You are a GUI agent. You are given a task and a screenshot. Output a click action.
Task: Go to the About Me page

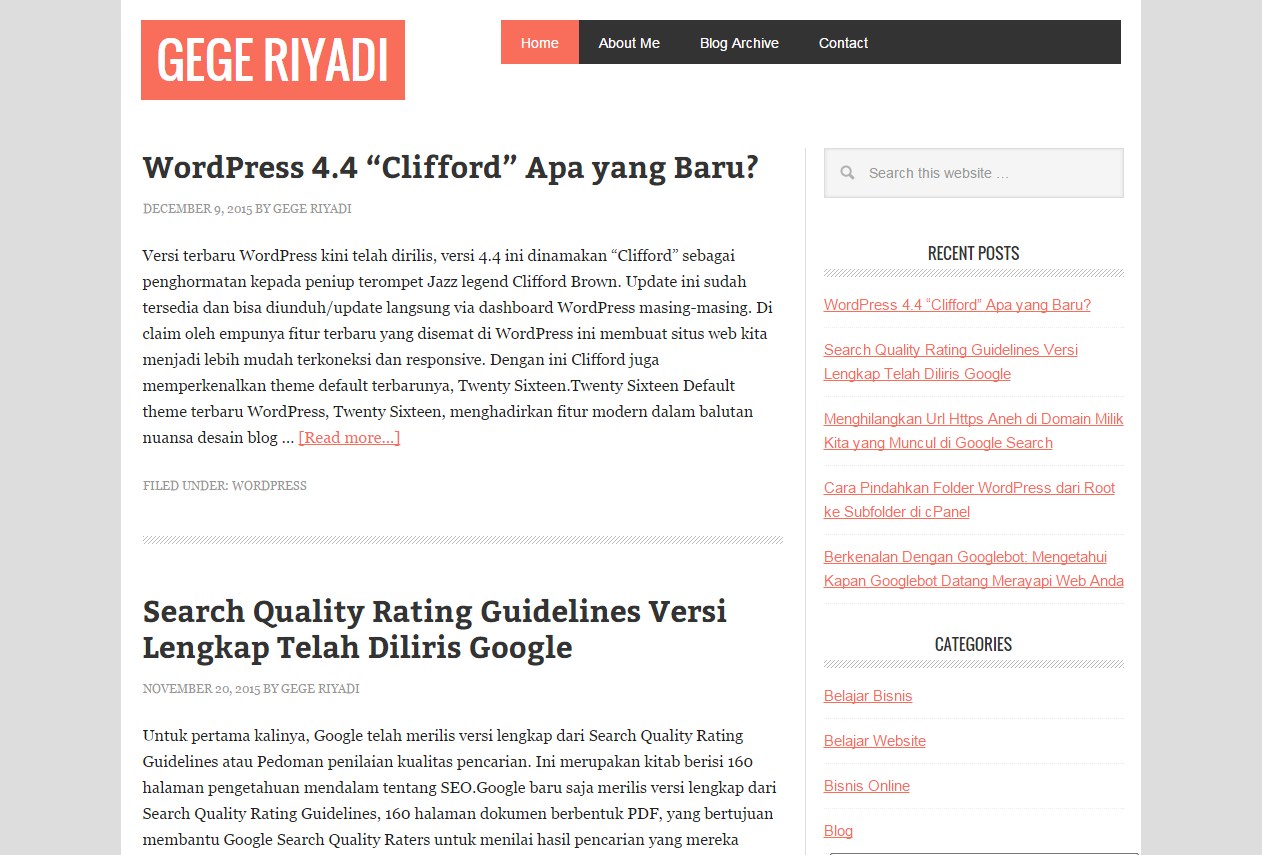pos(629,43)
